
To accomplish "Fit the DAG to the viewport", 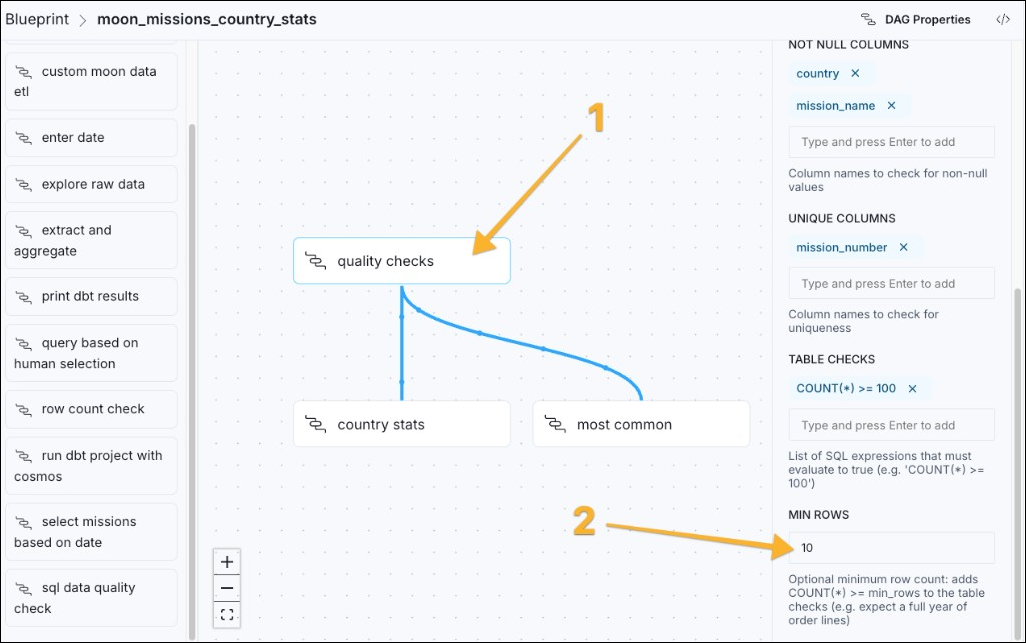I will point(226,614).
